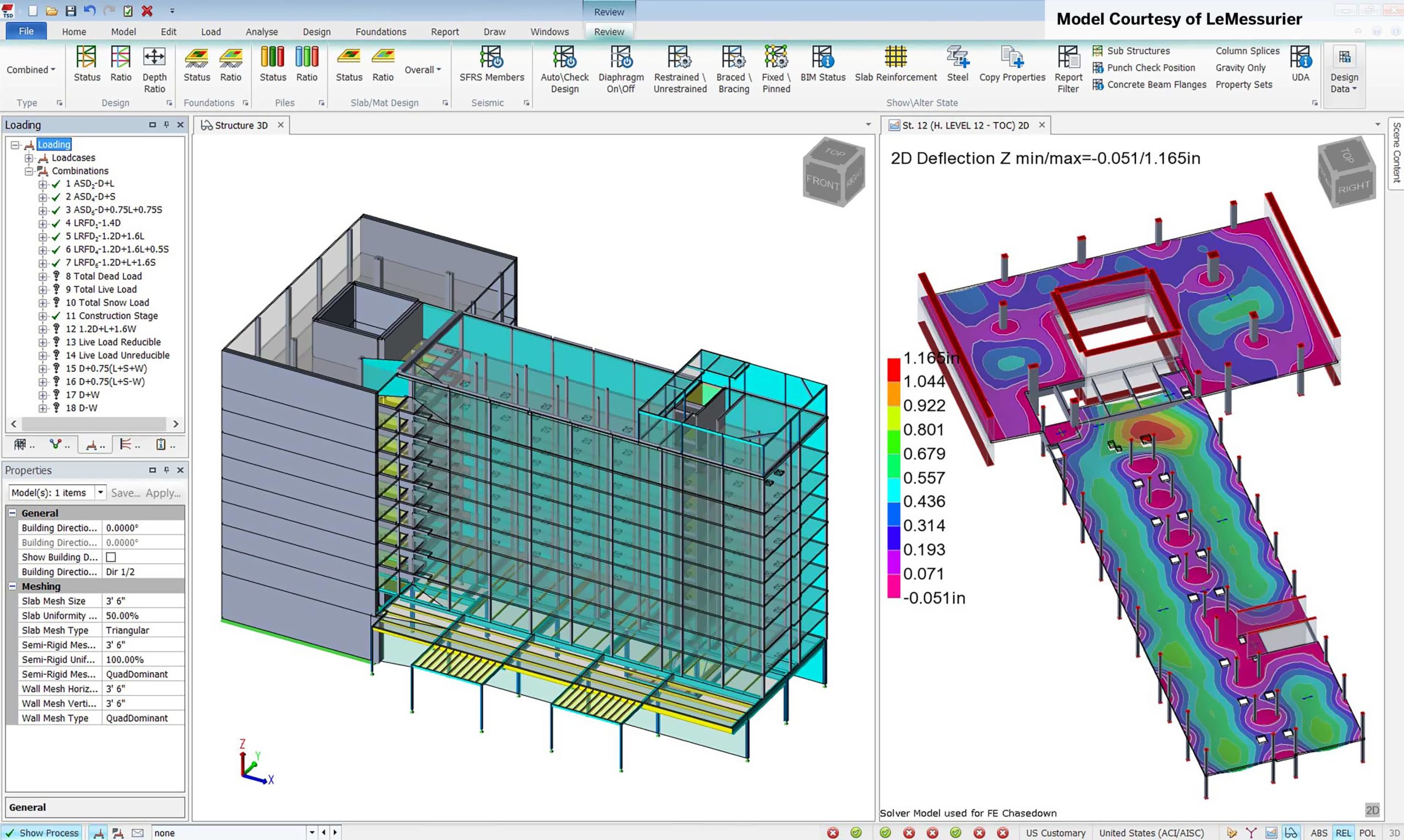
Task: Switch to the Foundations ribbon tab
Action: coord(381,32)
